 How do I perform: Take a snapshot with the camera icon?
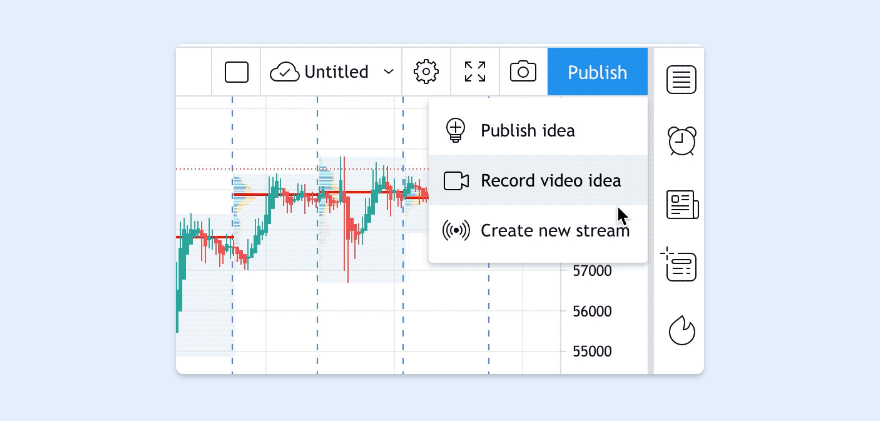pos(523,72)
